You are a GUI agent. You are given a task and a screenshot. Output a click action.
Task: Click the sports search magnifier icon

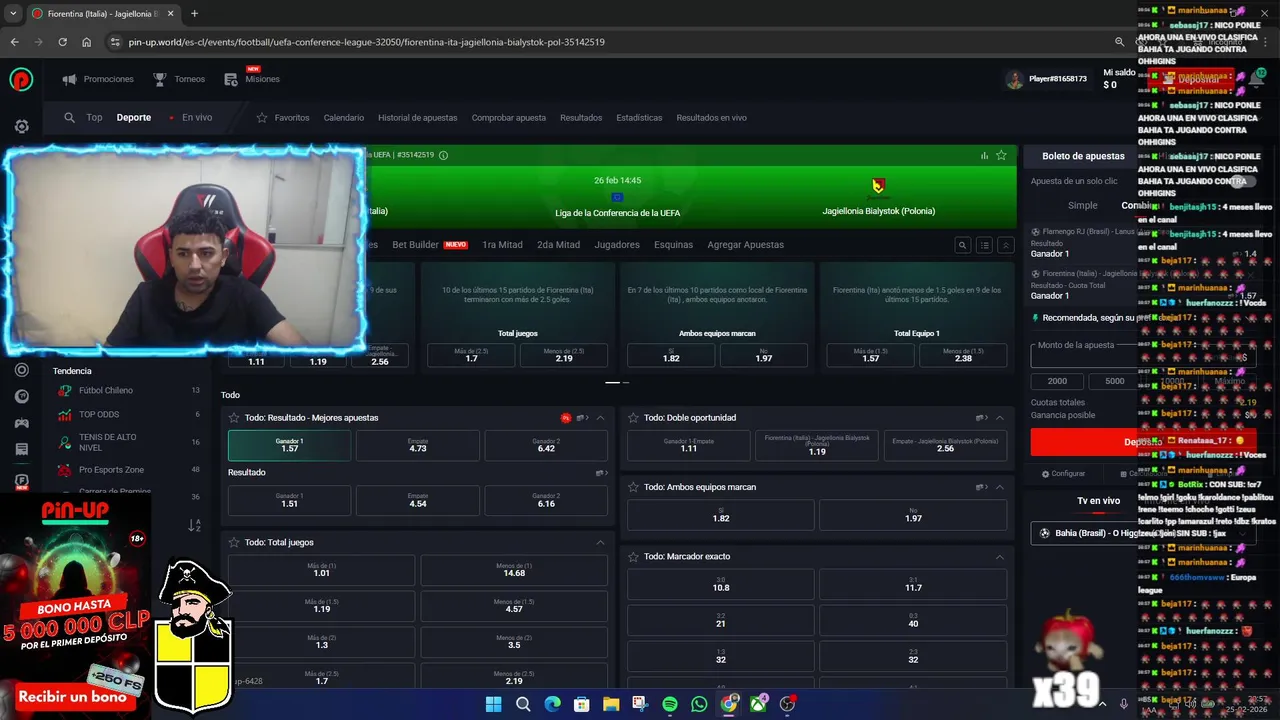tap(69, 117)
